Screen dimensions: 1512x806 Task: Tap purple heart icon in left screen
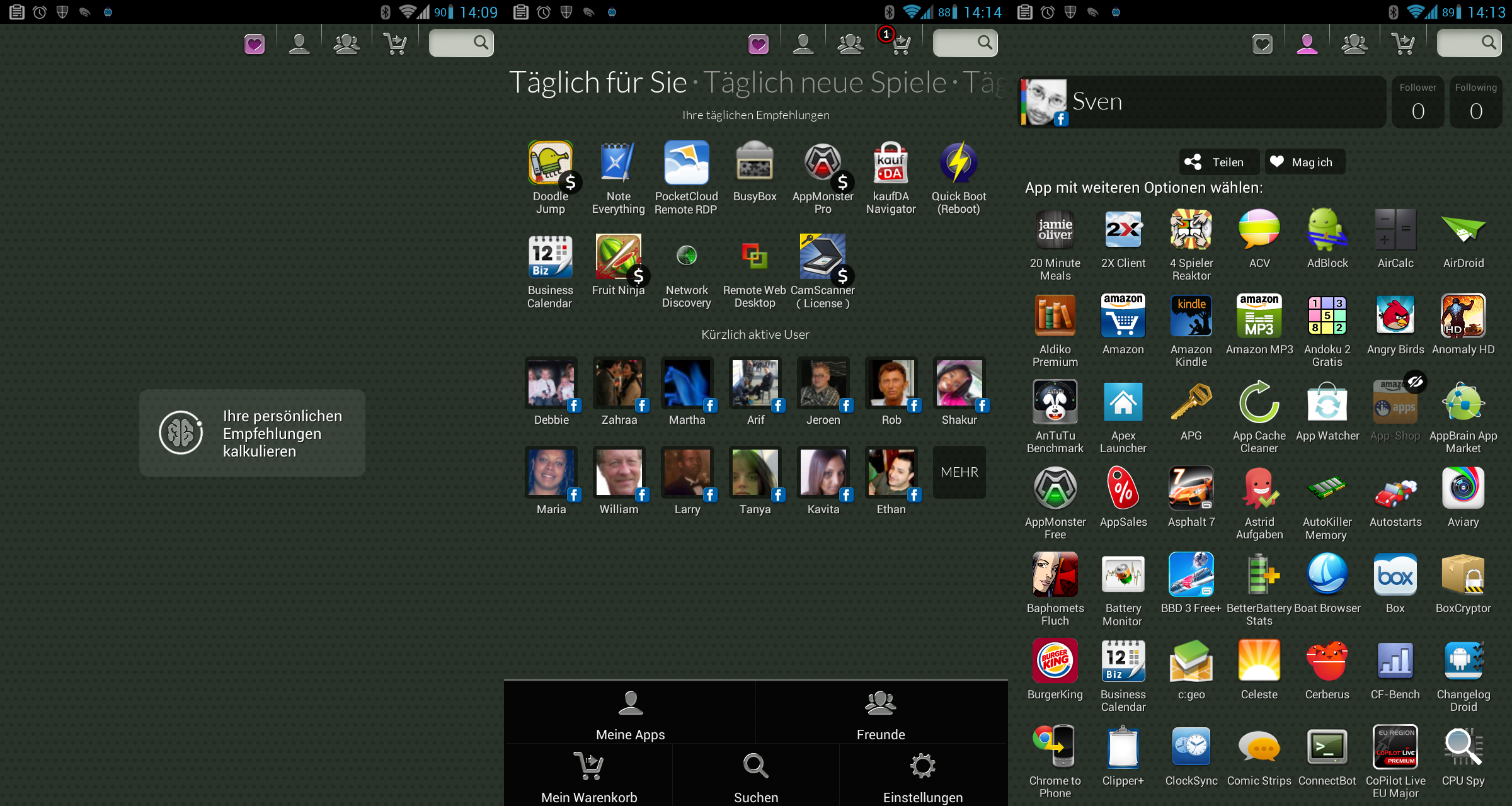click(x=255, y=43)
